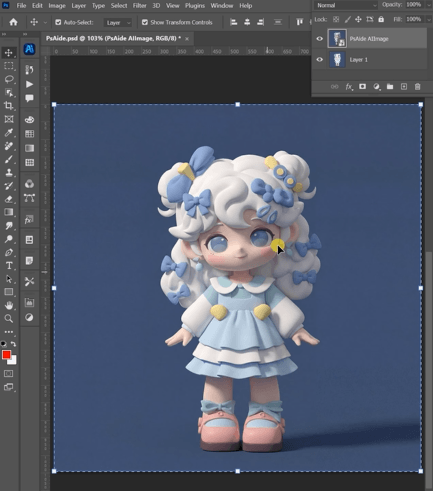This screenshot has height=491, width=433.
Task: Open the Auto-Select Layer dropdown
Action: point(118,23)
